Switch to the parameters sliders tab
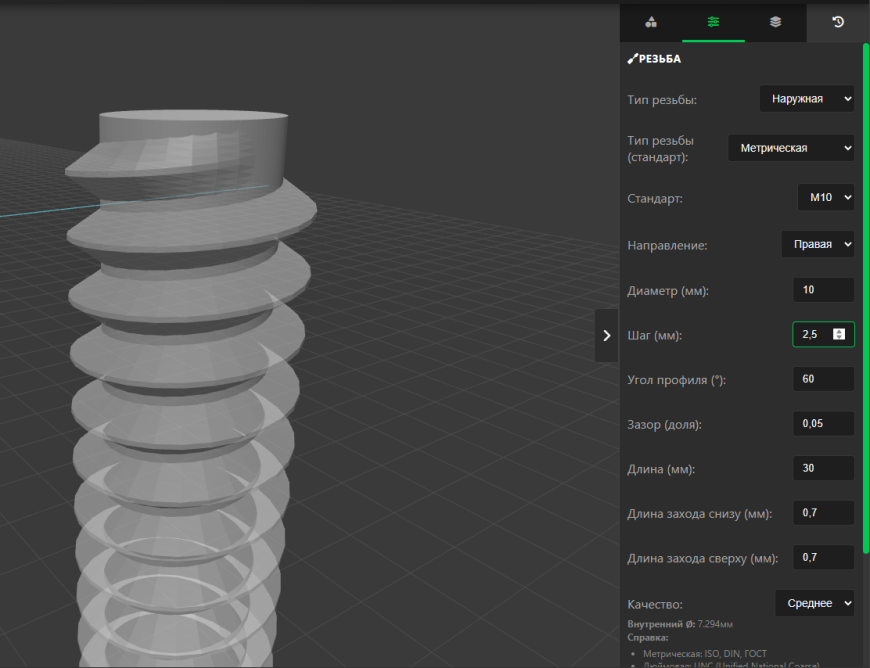Screen dimensions: 870x668 coord(713,22)
